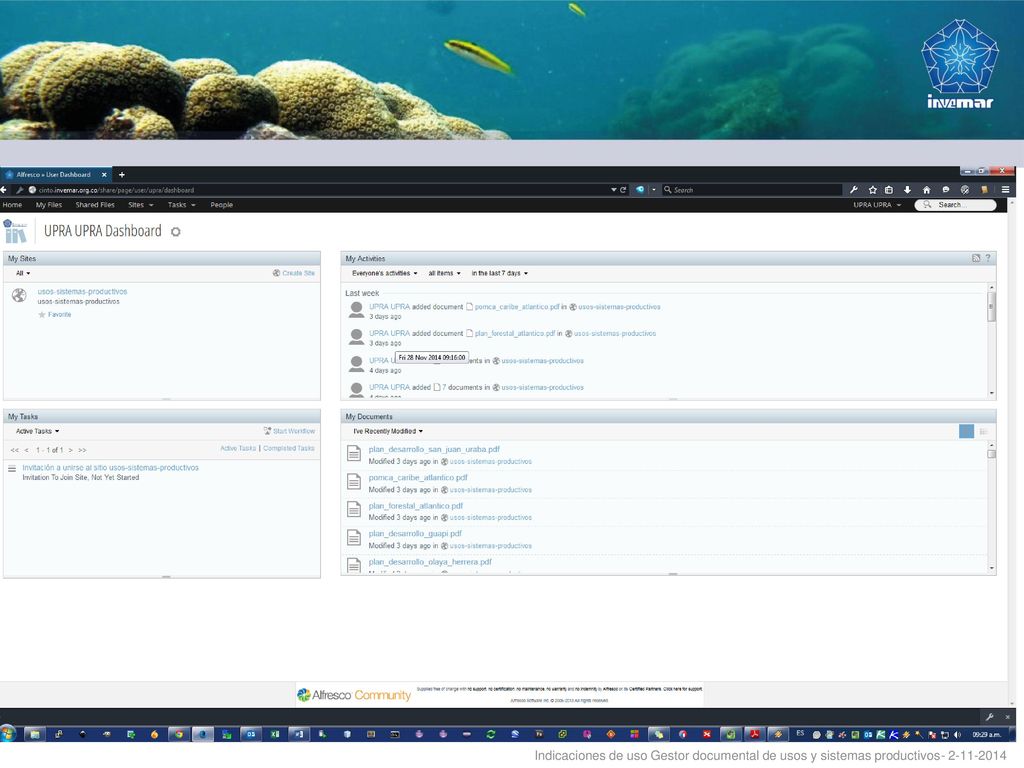Open Excel from the taskbar

[x=275, y=734]
